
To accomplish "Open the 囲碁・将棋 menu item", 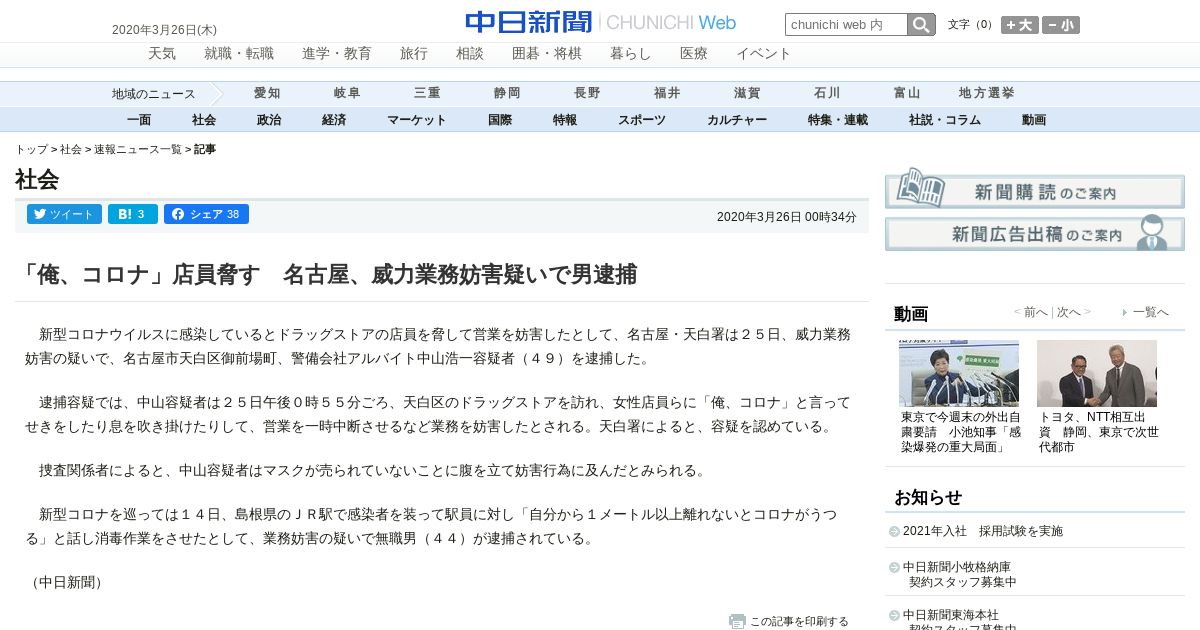I will click(x=547, y=54).
